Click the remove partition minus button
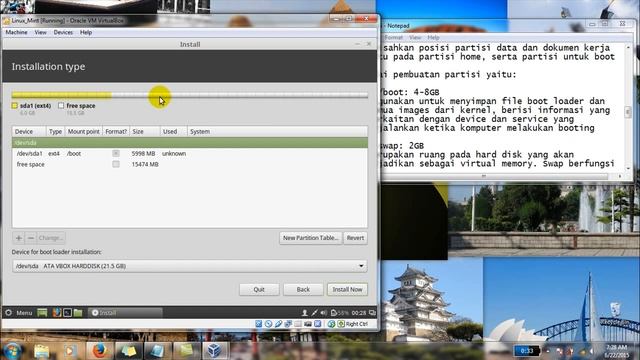640x360 pixels. pyautogui.click(x=31, y=238)
